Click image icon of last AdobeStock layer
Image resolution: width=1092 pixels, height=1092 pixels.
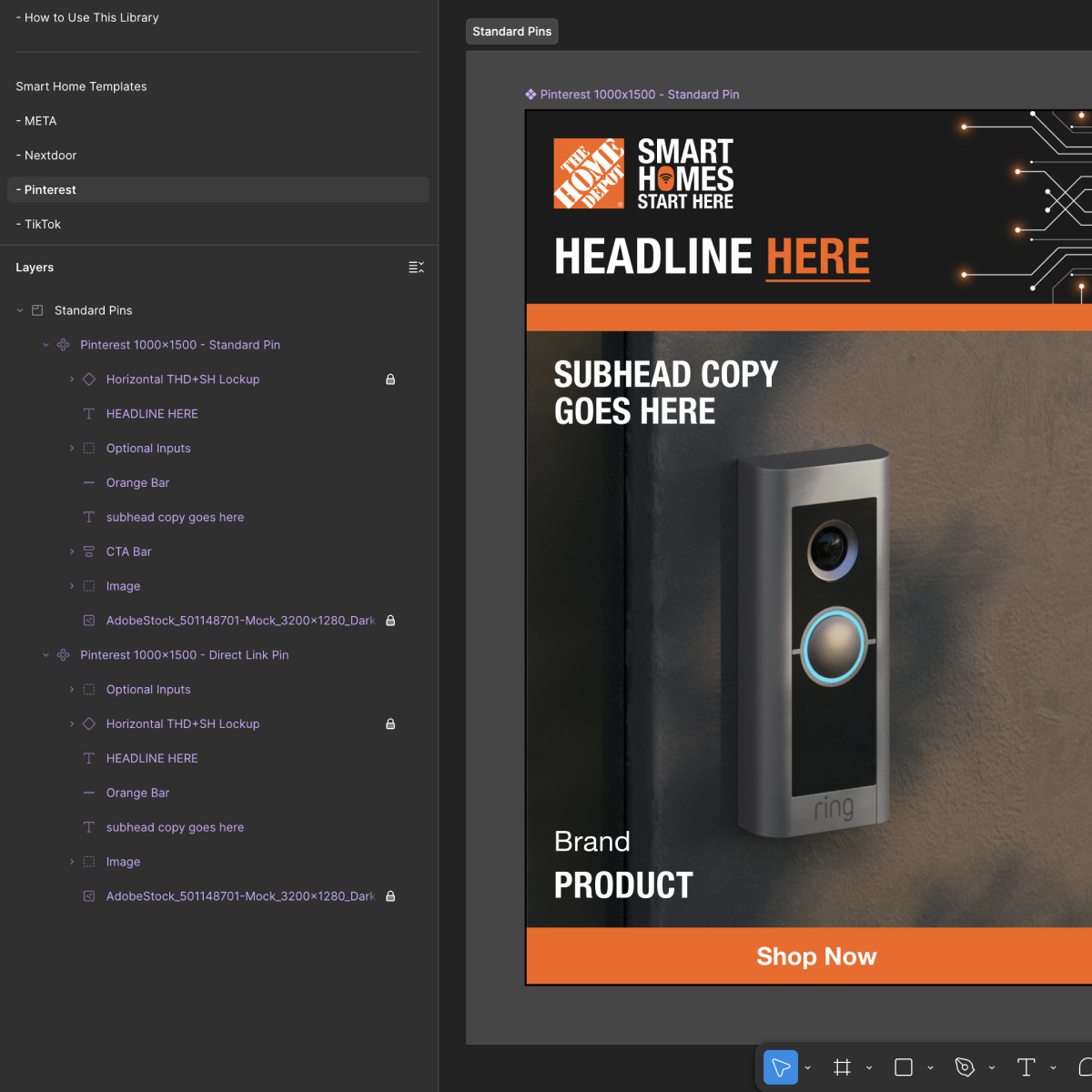pyautogui.click(x=89, y=896)
